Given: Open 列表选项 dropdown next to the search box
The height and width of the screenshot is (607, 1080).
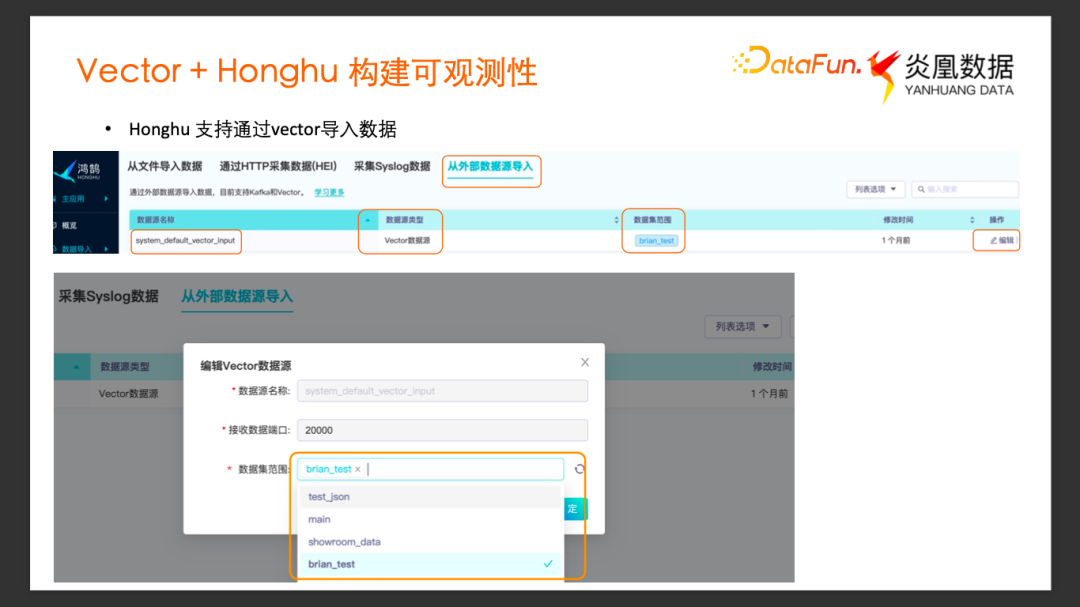Looking at the screenshot, I should point(875,189).
